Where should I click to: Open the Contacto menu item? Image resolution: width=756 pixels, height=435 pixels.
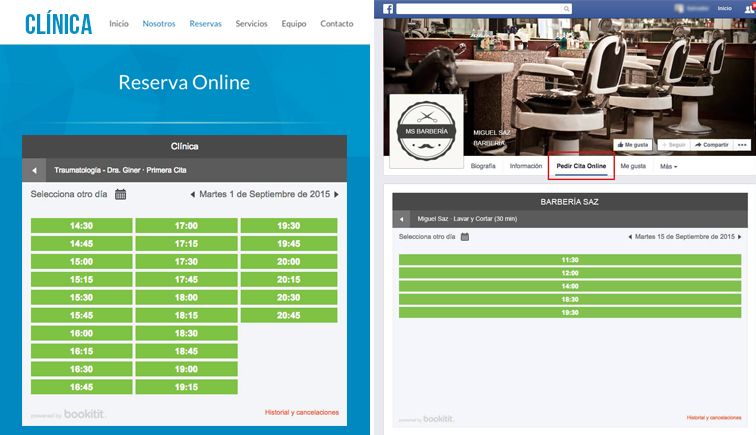(337, 23)
